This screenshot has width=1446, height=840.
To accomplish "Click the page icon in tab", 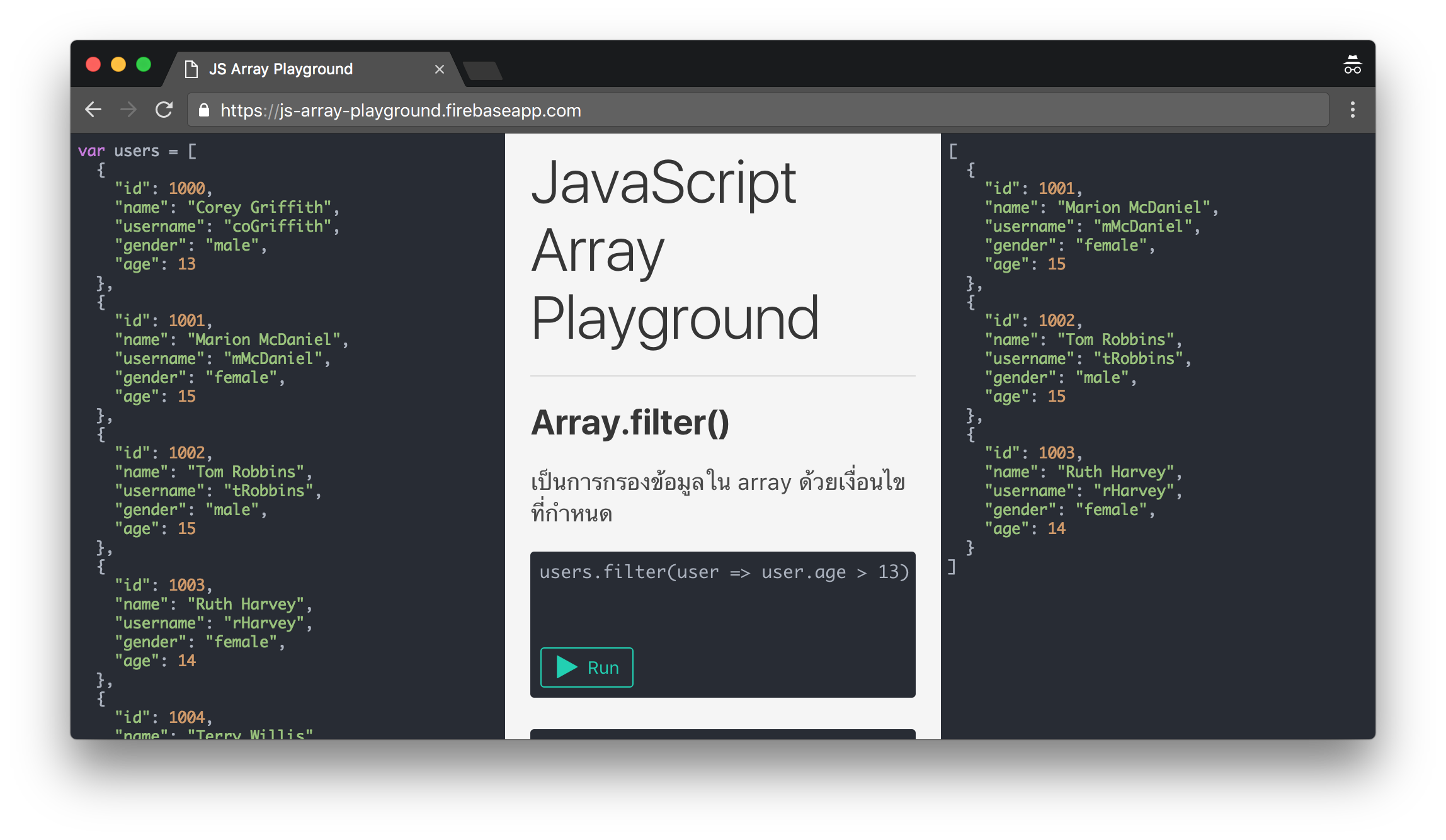I will pyautogui.click(x=191, y=69).
